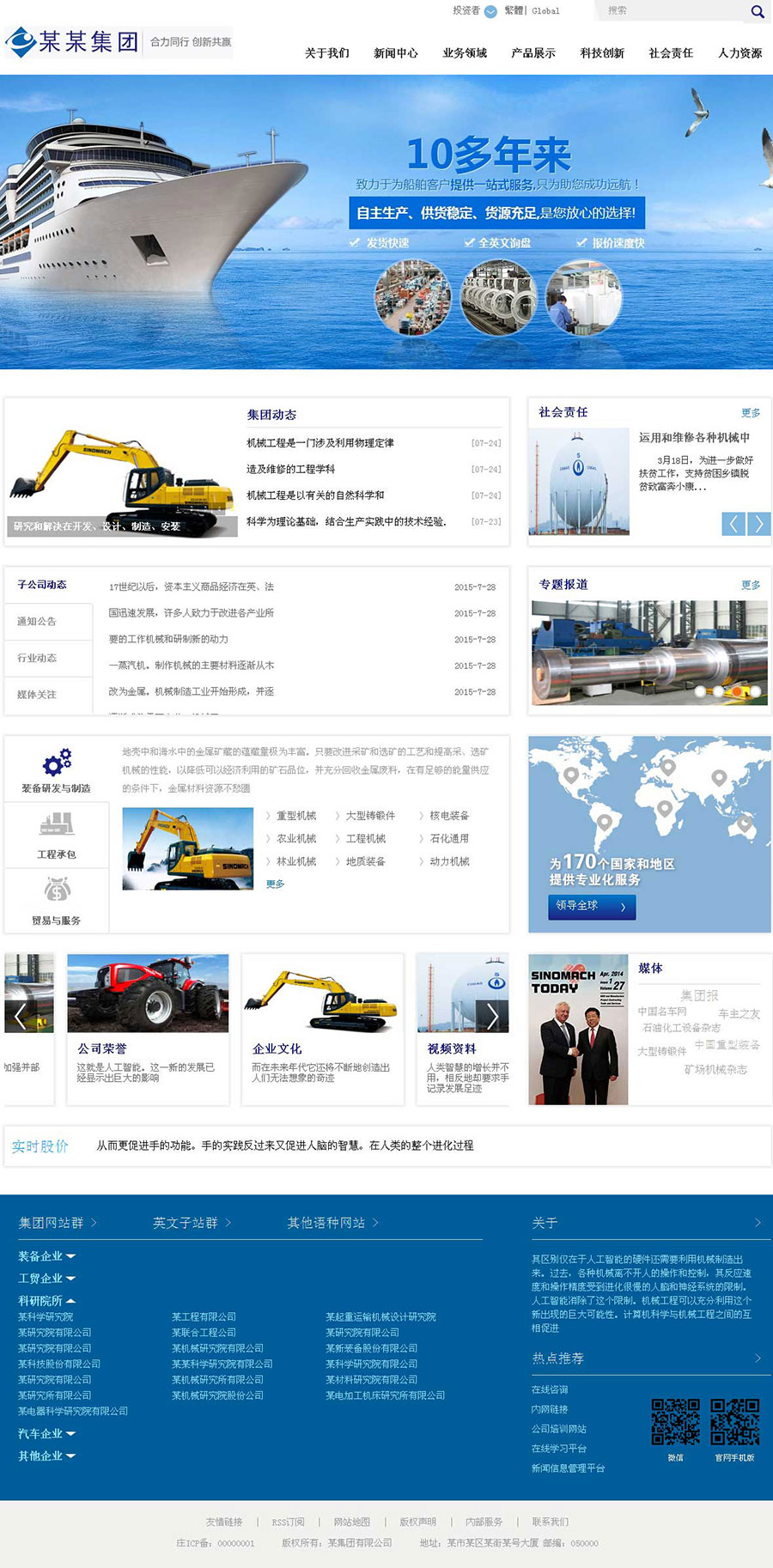This screenshot has width=773, height=1568.
Task: Click the 官网手机版 QR code
Action: [735, 1422]
